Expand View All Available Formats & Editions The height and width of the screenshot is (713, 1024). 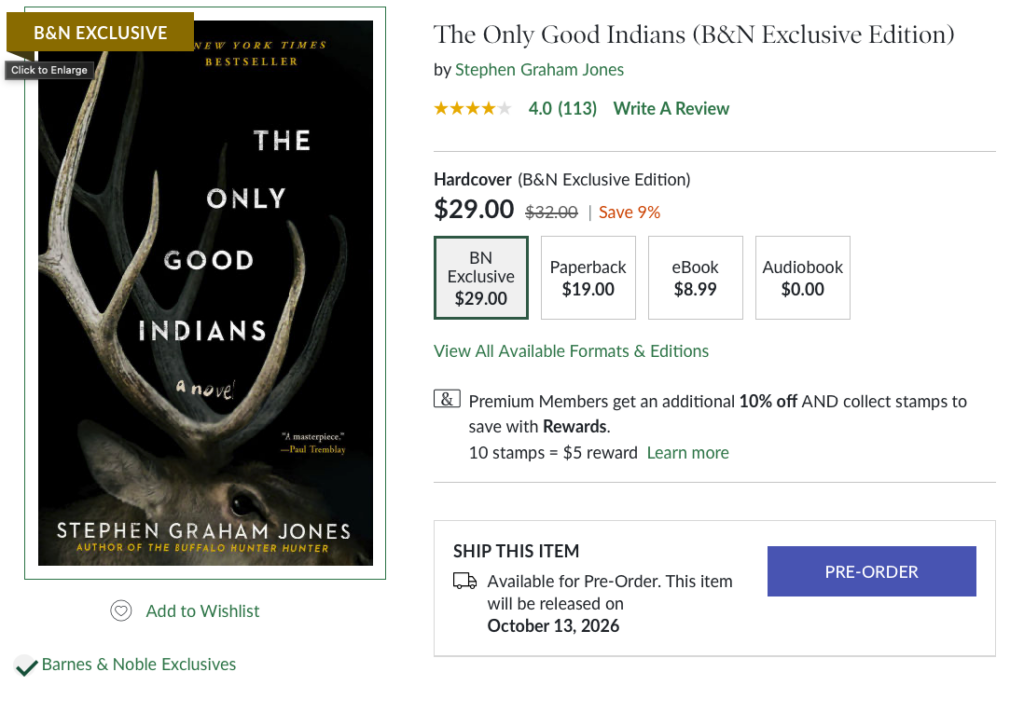[571, 351]
